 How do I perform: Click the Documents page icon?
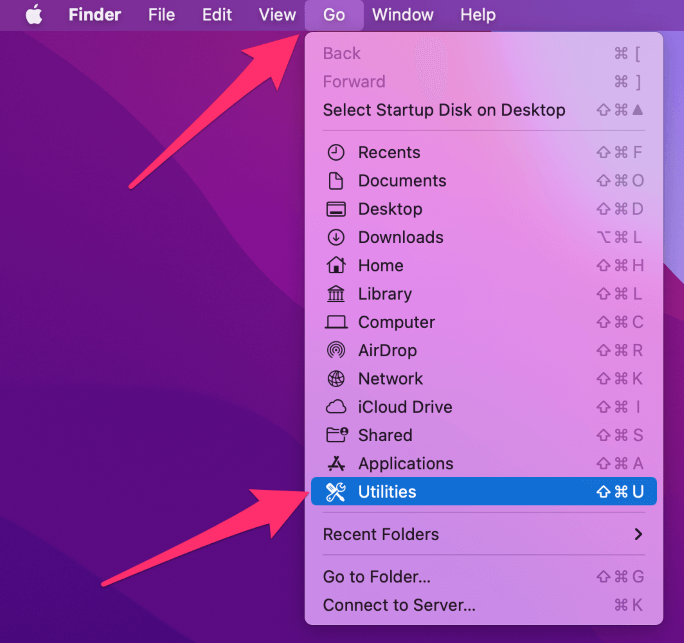click(336, 181)
